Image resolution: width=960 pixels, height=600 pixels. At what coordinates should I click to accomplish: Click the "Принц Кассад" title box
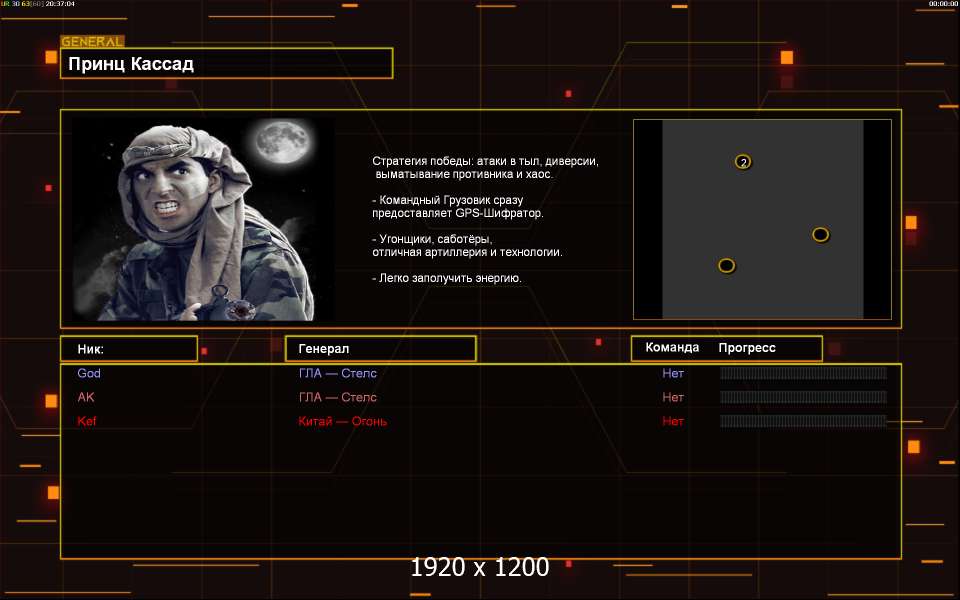click(x=226, y=64)
